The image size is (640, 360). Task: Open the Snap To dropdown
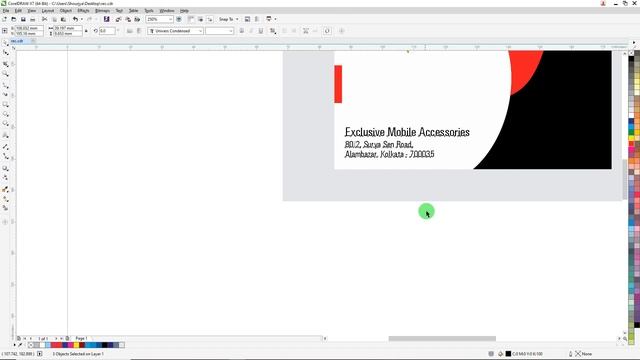pyautogui.click(x=228, y=19)
